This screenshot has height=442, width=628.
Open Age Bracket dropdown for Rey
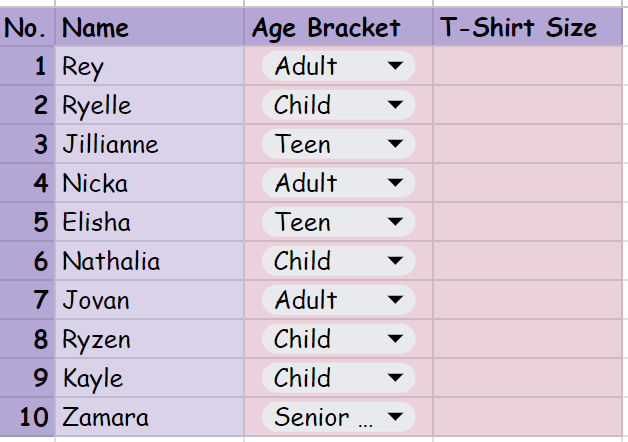398,66
